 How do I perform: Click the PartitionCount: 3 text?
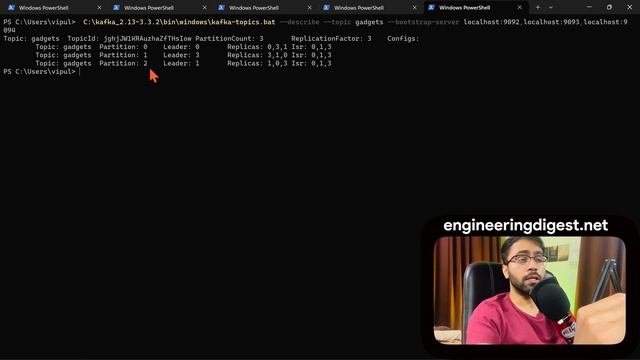pos(229,39)
